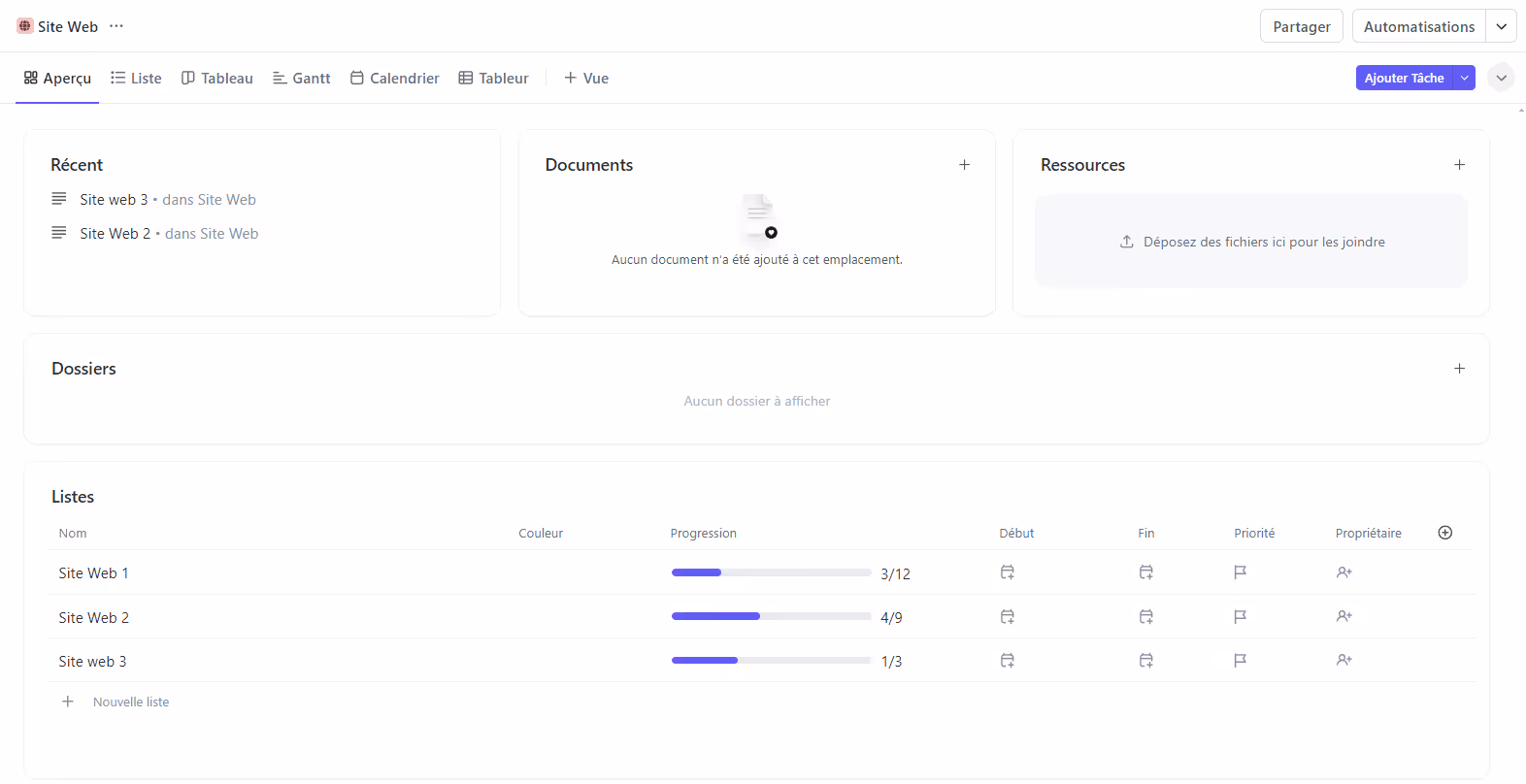1526x784 pixels.
Task: Open the Calendrier view tab
Action: [x=395, y=78]
